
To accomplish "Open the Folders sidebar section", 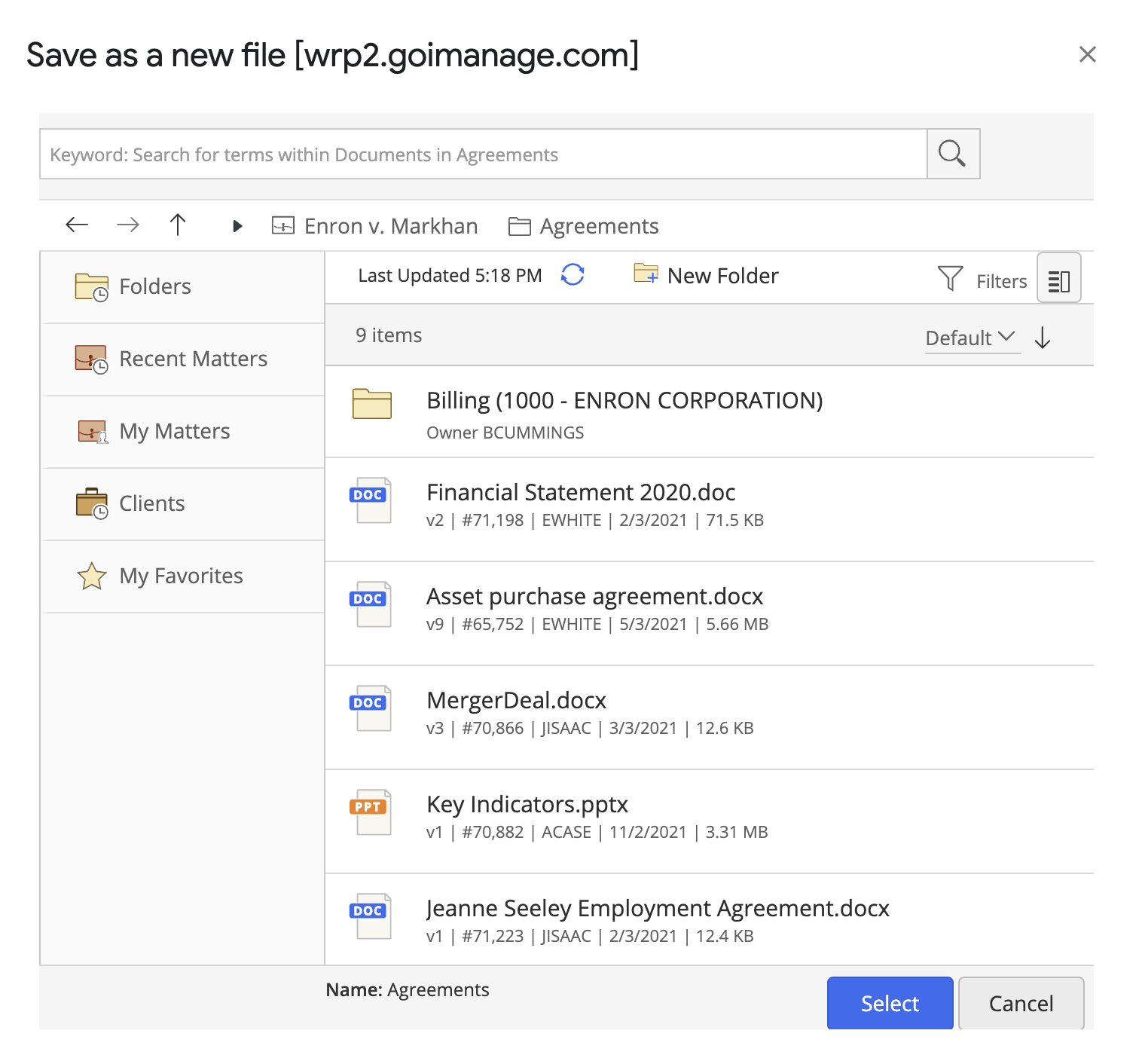I will pos(154,286).
